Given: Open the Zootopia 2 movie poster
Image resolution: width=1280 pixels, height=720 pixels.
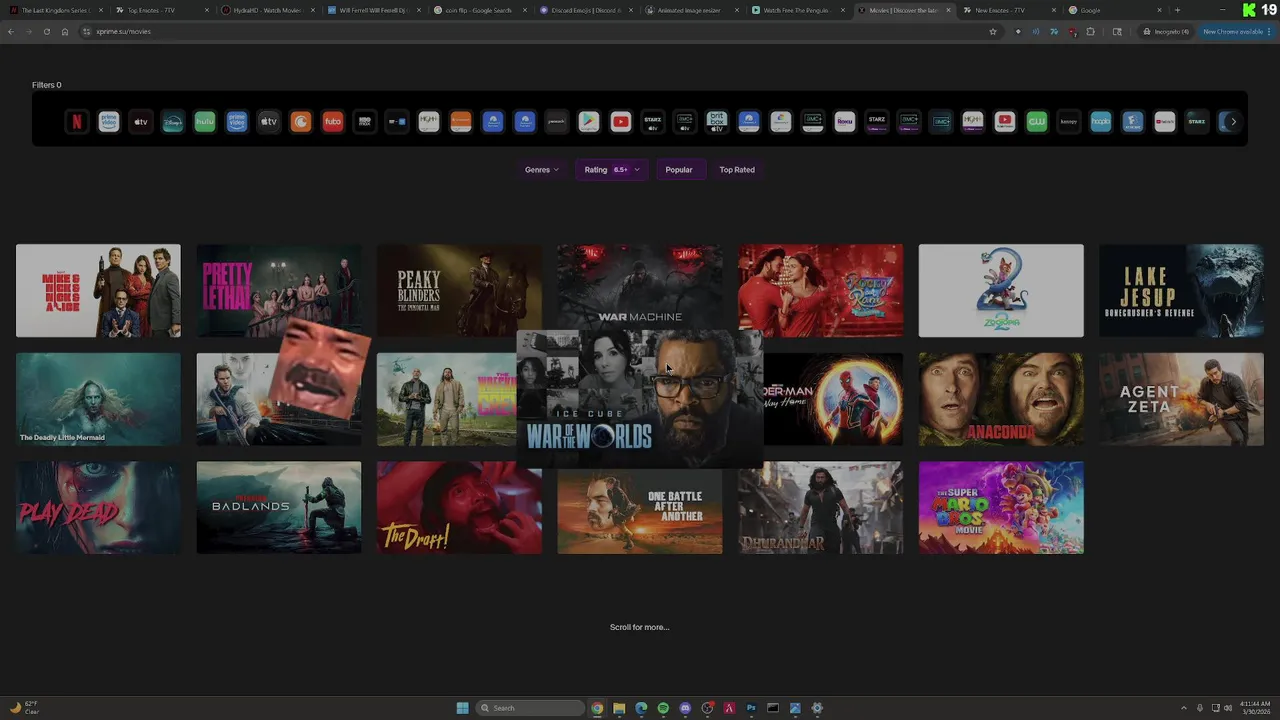Looking at the screenshot, I should pos(1001,290).
